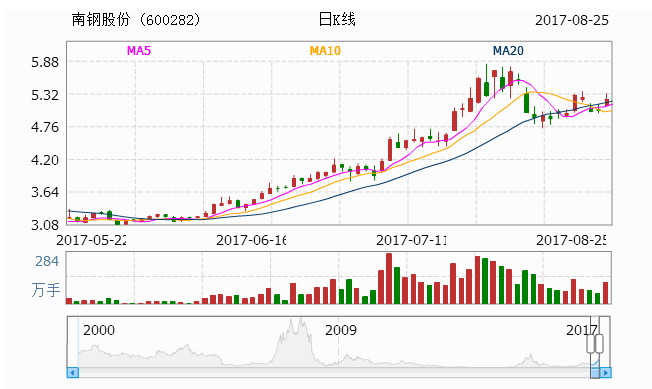Click the 3.08 price axis label
Screen dimensions: 652x389
tap(45, 225)
